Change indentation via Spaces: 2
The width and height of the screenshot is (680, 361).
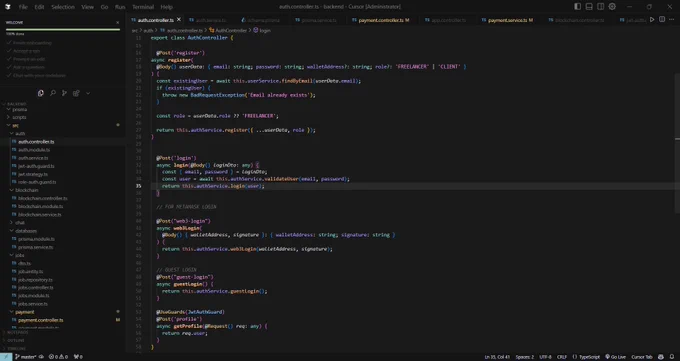click(525, 357)
